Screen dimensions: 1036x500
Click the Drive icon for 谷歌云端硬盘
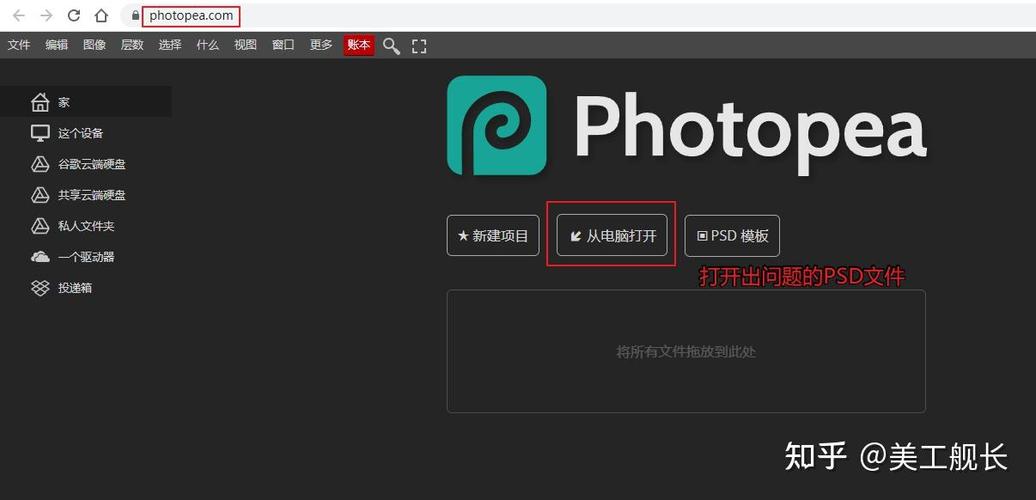click(x=40, y=164)
